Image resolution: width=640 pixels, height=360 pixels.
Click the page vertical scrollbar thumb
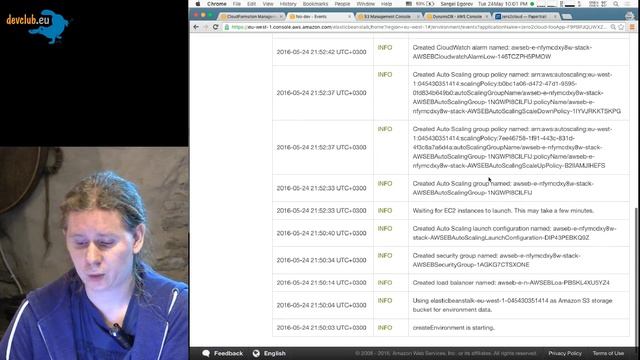pyautogui.click(x=636, y=276)
